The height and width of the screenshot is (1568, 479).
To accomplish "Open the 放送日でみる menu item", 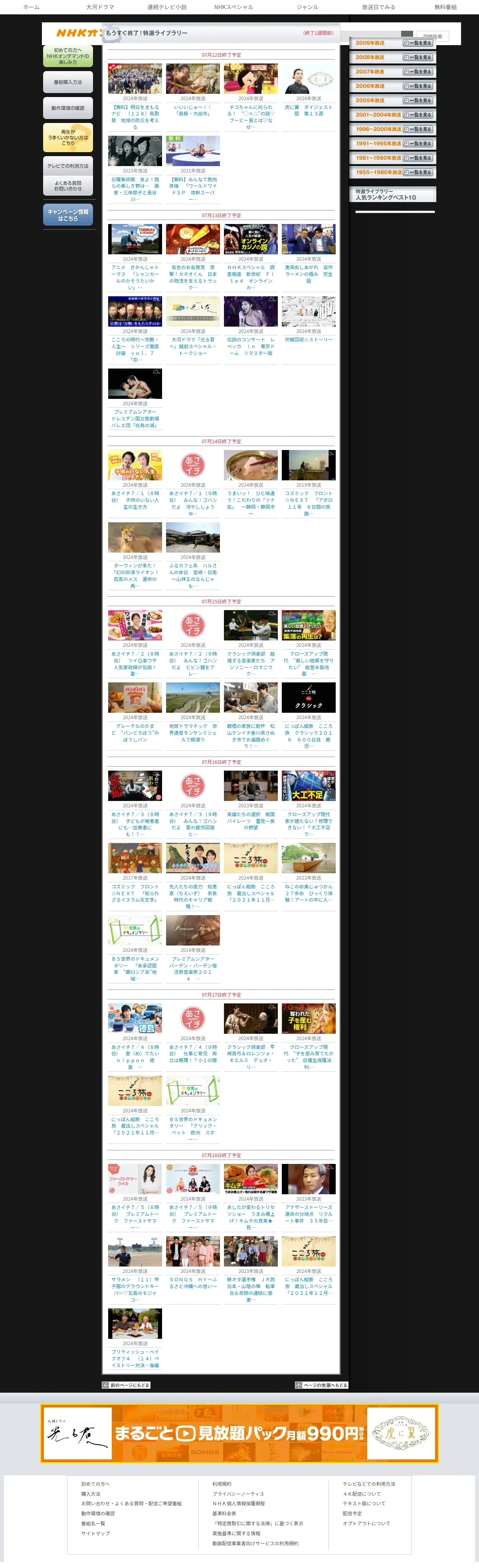I will click(x=378, y=7).
